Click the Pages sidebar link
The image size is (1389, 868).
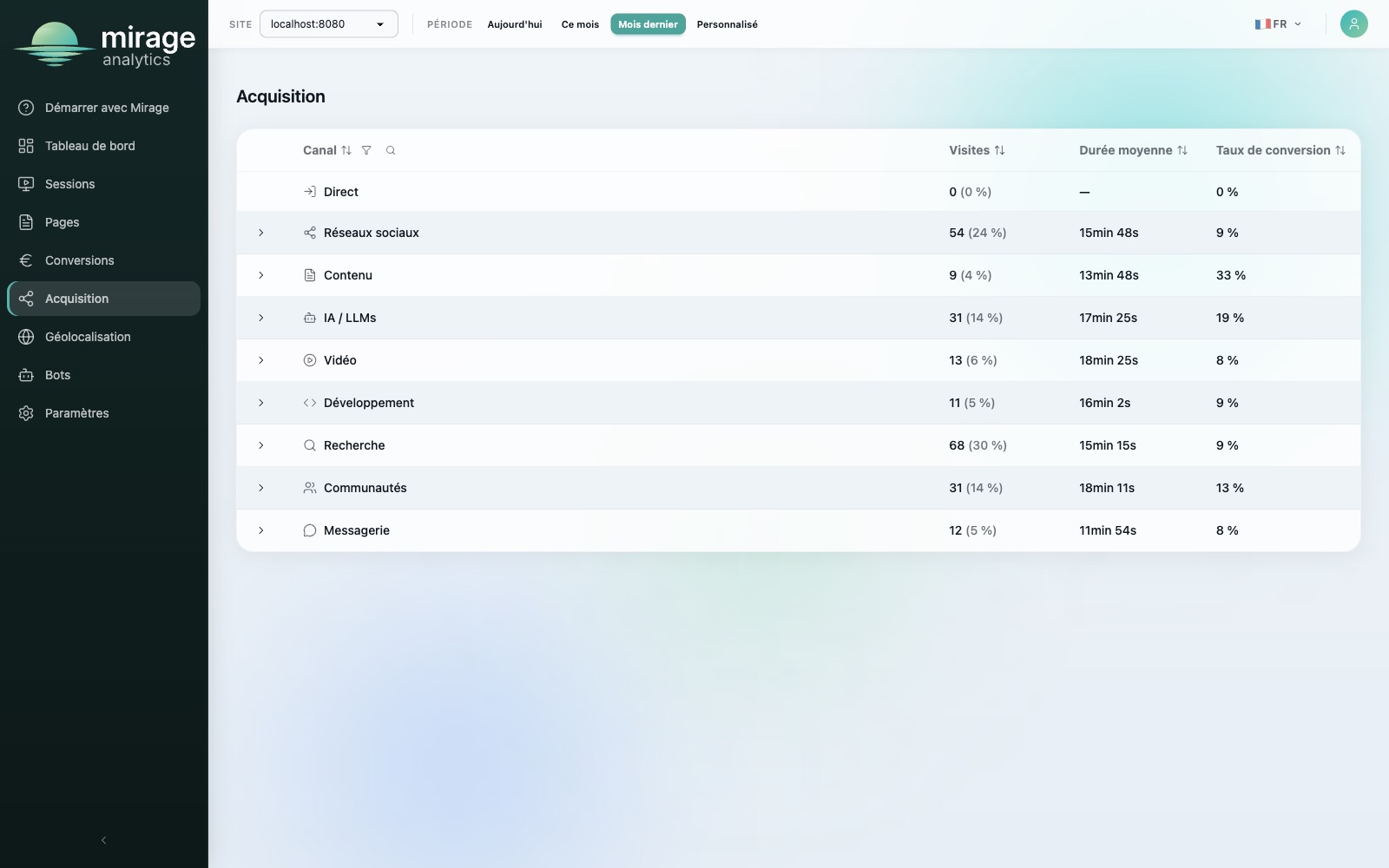click(103, 222)
